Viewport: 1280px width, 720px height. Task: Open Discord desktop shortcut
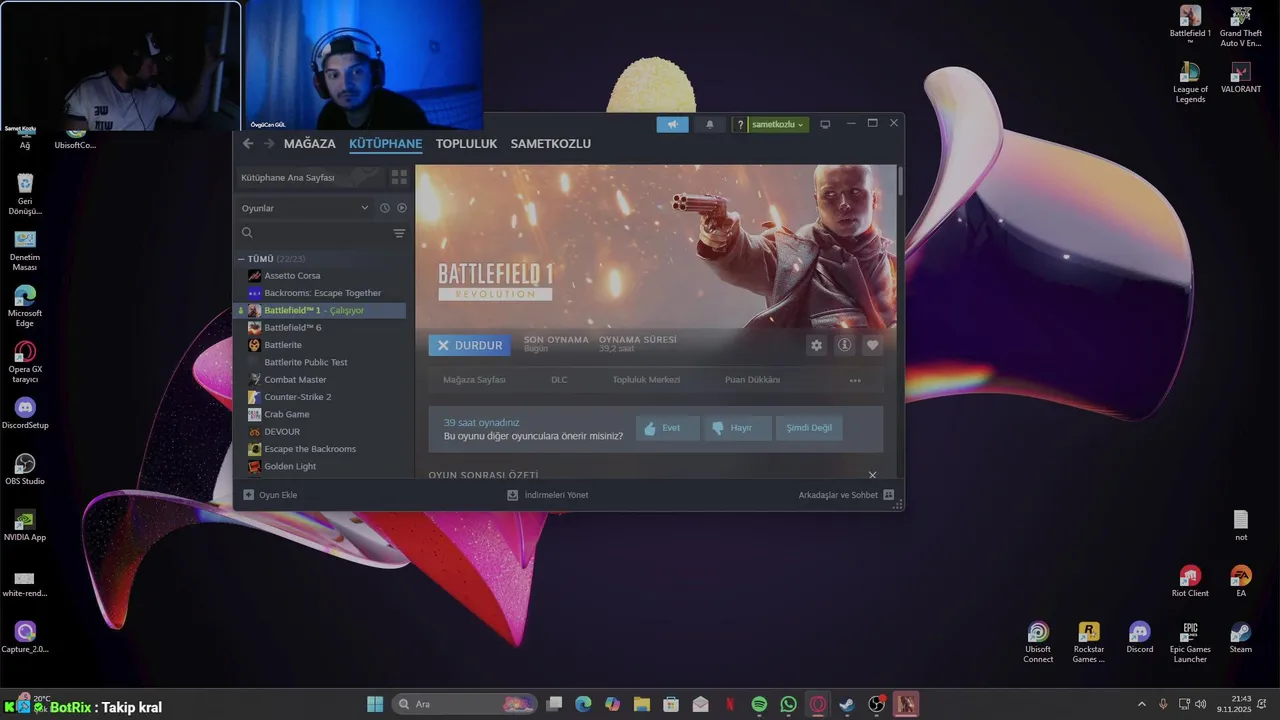click(1139, 638)
